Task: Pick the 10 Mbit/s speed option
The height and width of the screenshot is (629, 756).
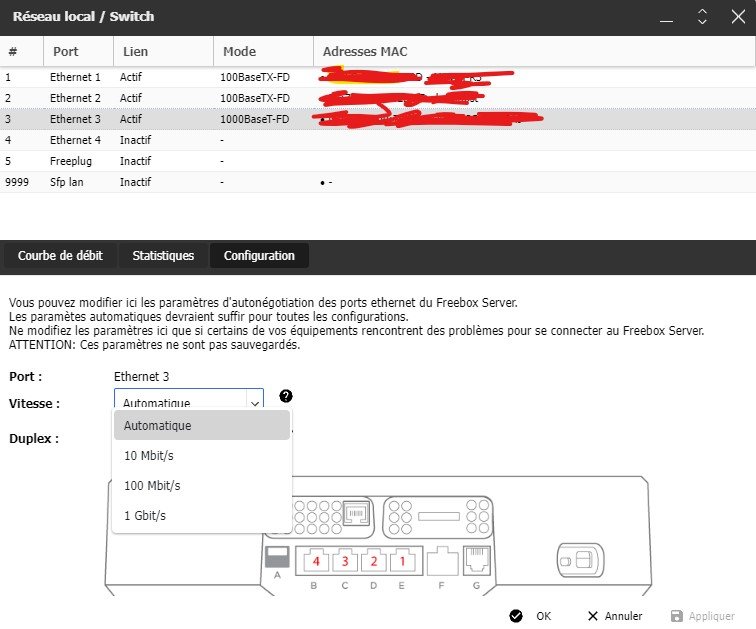Action: (x=149, y=456)
